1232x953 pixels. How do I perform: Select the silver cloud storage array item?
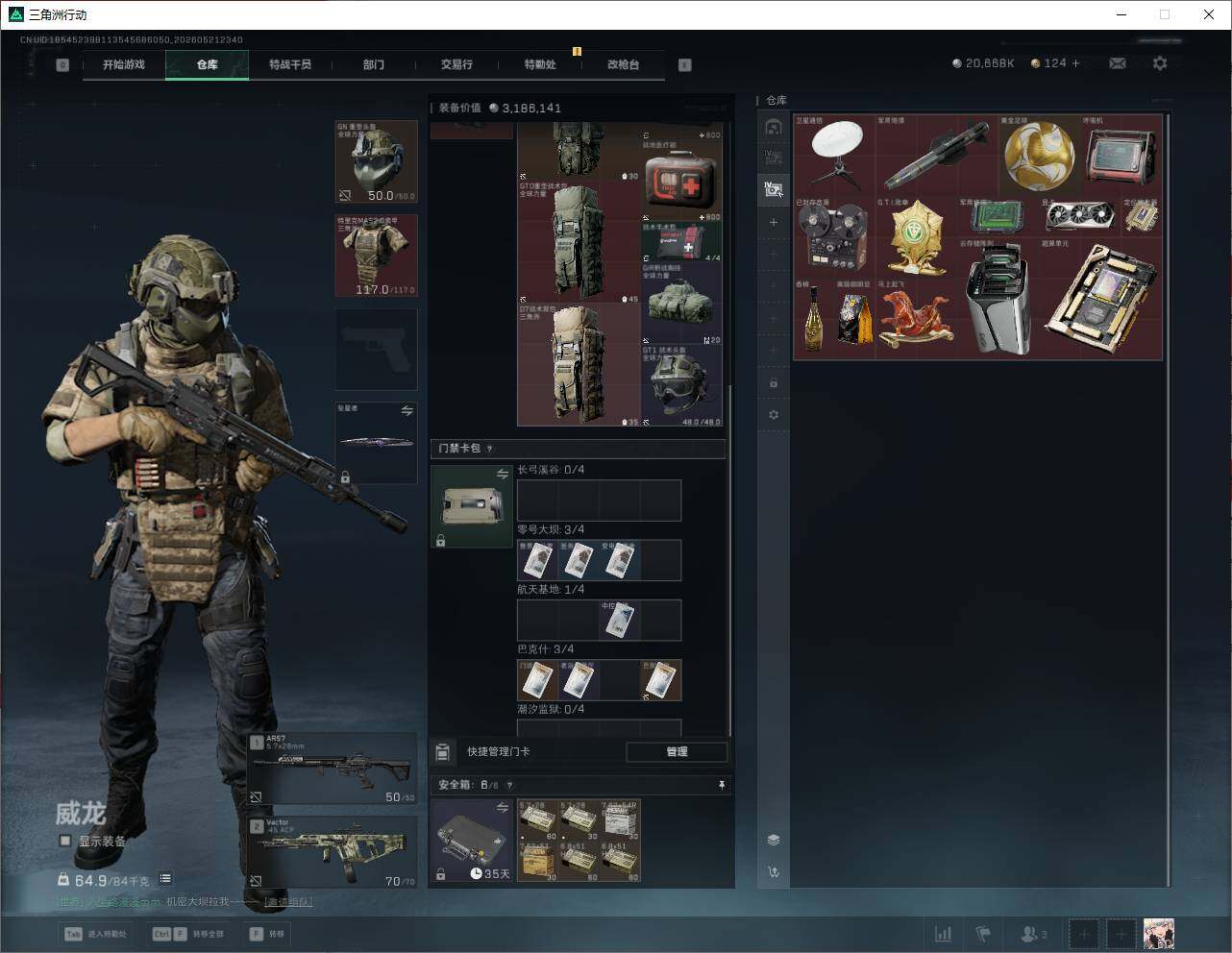point(998,298)
